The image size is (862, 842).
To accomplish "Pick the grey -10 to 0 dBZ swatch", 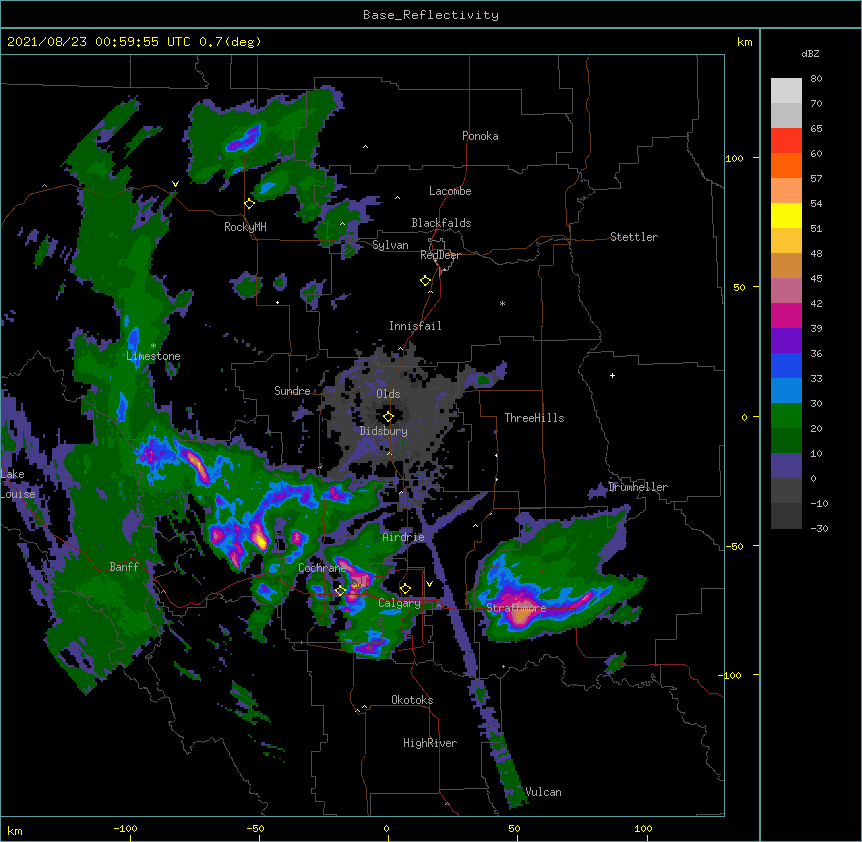I will [786, 491].
